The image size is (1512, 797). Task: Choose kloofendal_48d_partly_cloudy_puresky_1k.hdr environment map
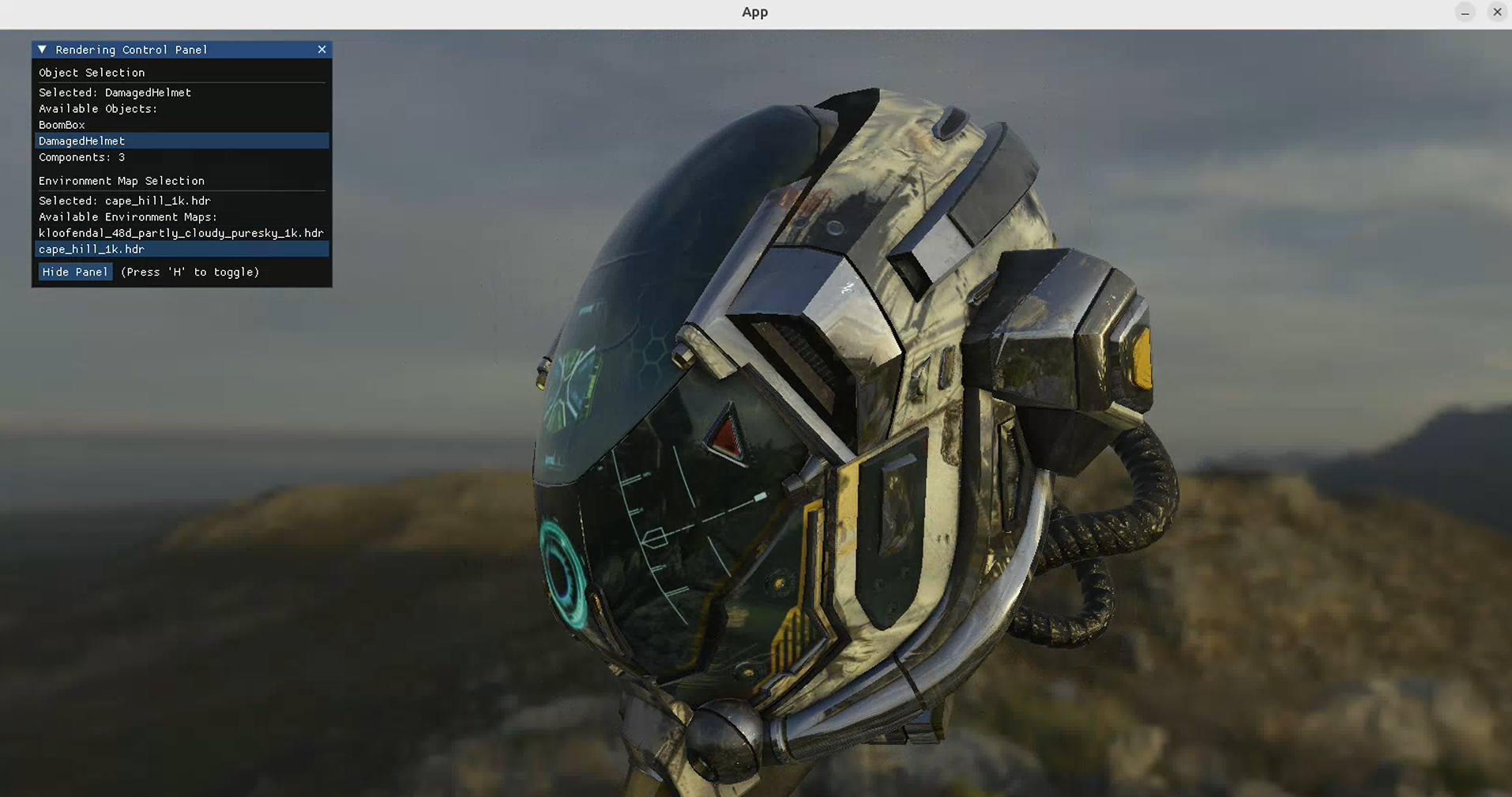coord(182,233)
